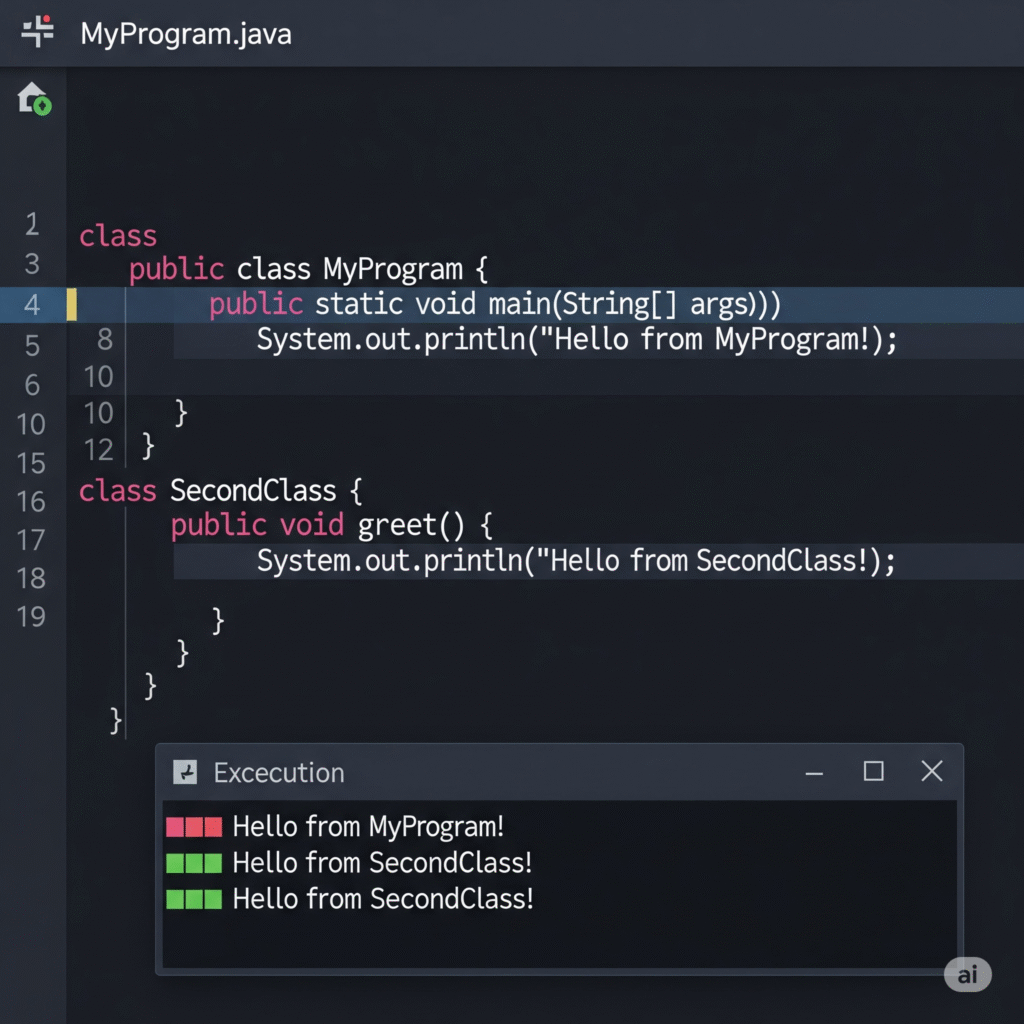
Task: Click the app logo icon beside MyProgram.java
Action: [x=37, y=31]
